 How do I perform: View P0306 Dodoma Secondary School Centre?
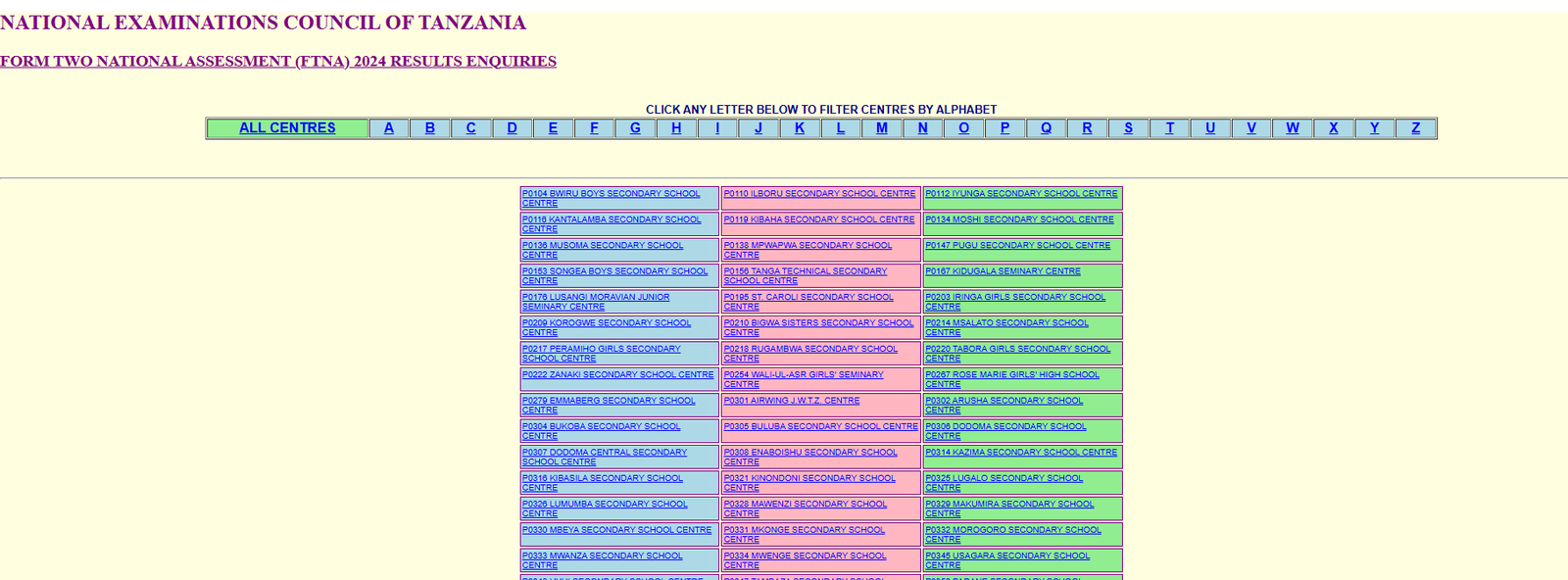click(1005, 427)
